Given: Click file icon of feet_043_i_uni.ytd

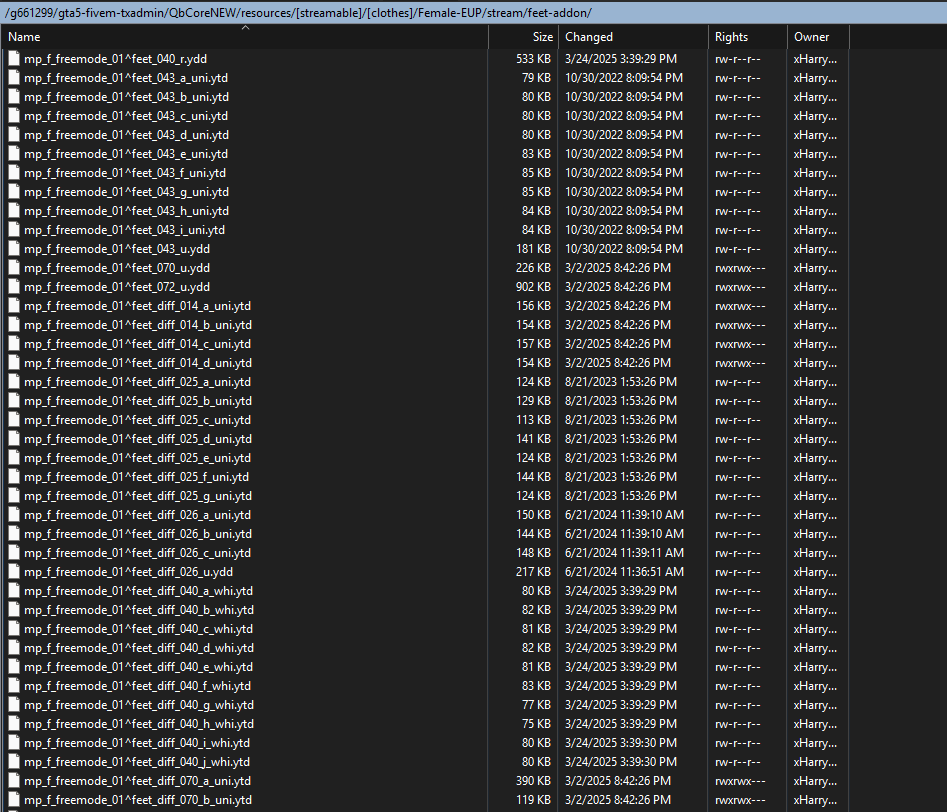Looking at the screenshot, I should click(14, 230).
